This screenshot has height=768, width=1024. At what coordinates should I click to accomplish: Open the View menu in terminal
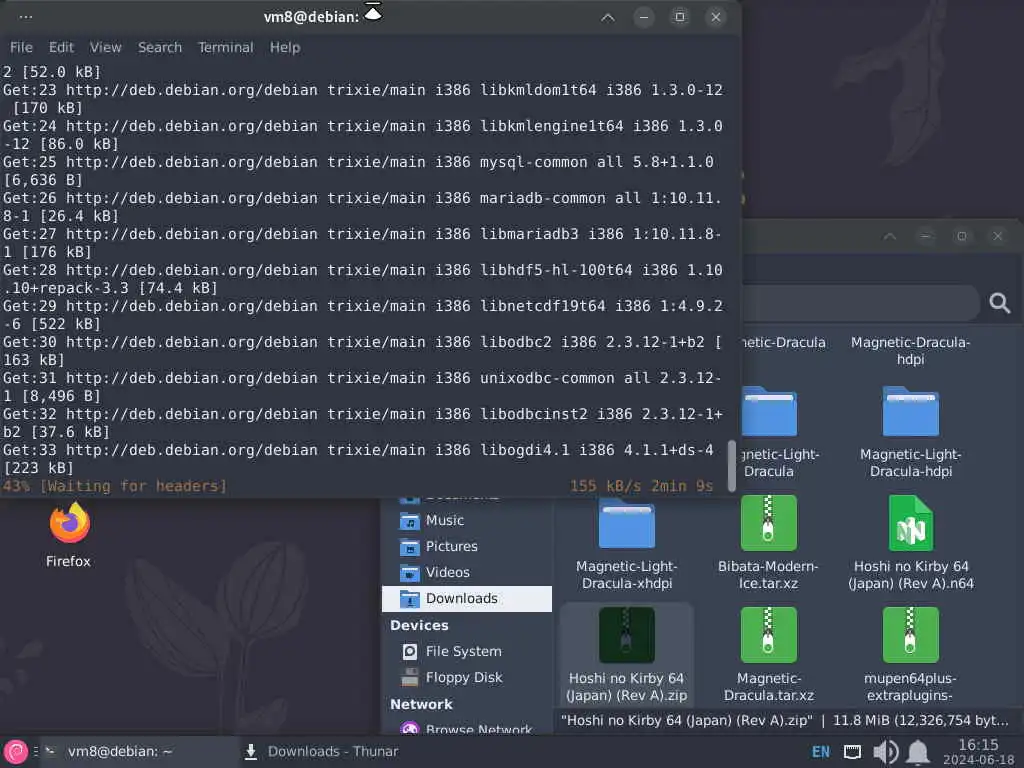[105, 48]
